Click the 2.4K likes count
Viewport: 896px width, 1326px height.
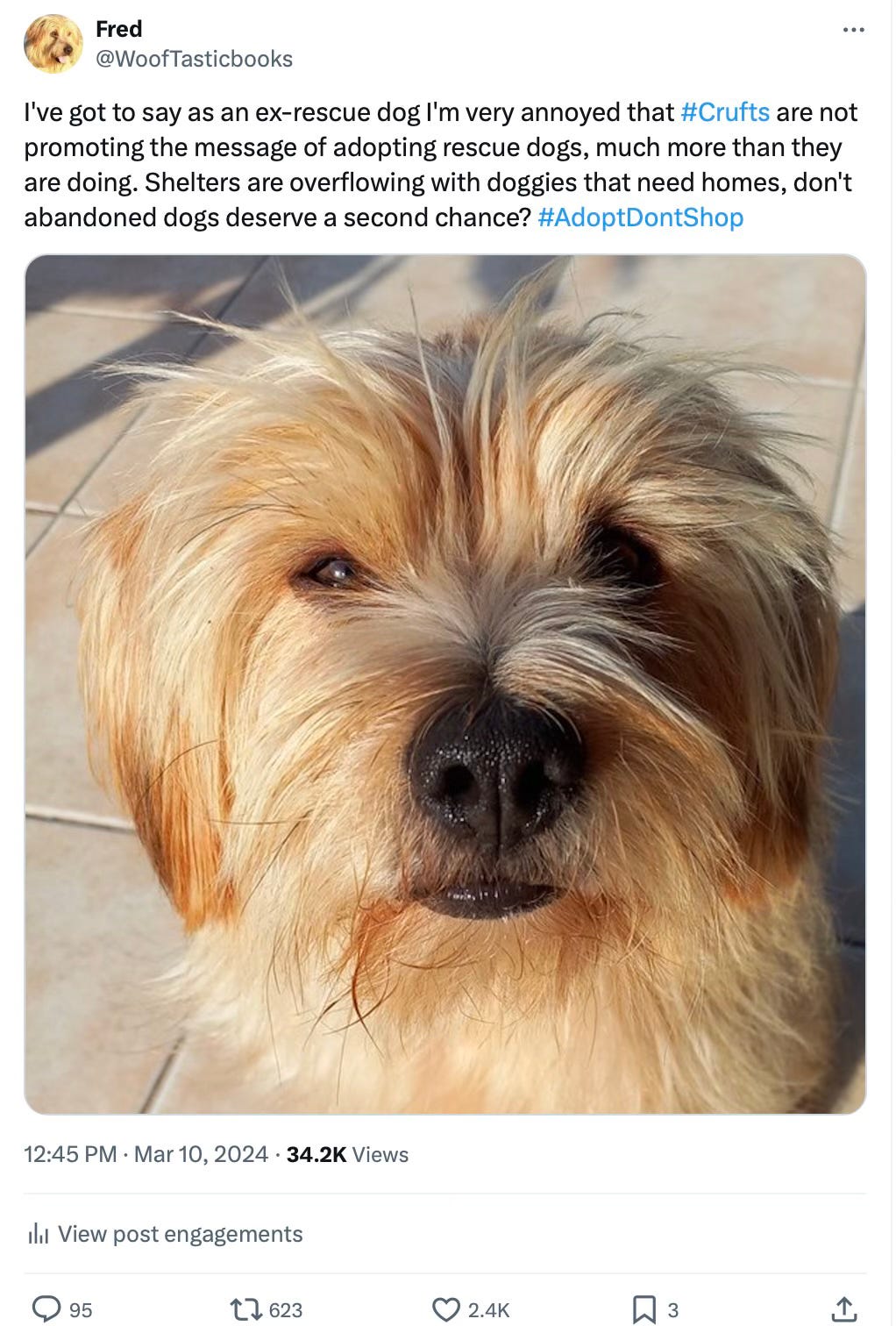[488, 1310]
